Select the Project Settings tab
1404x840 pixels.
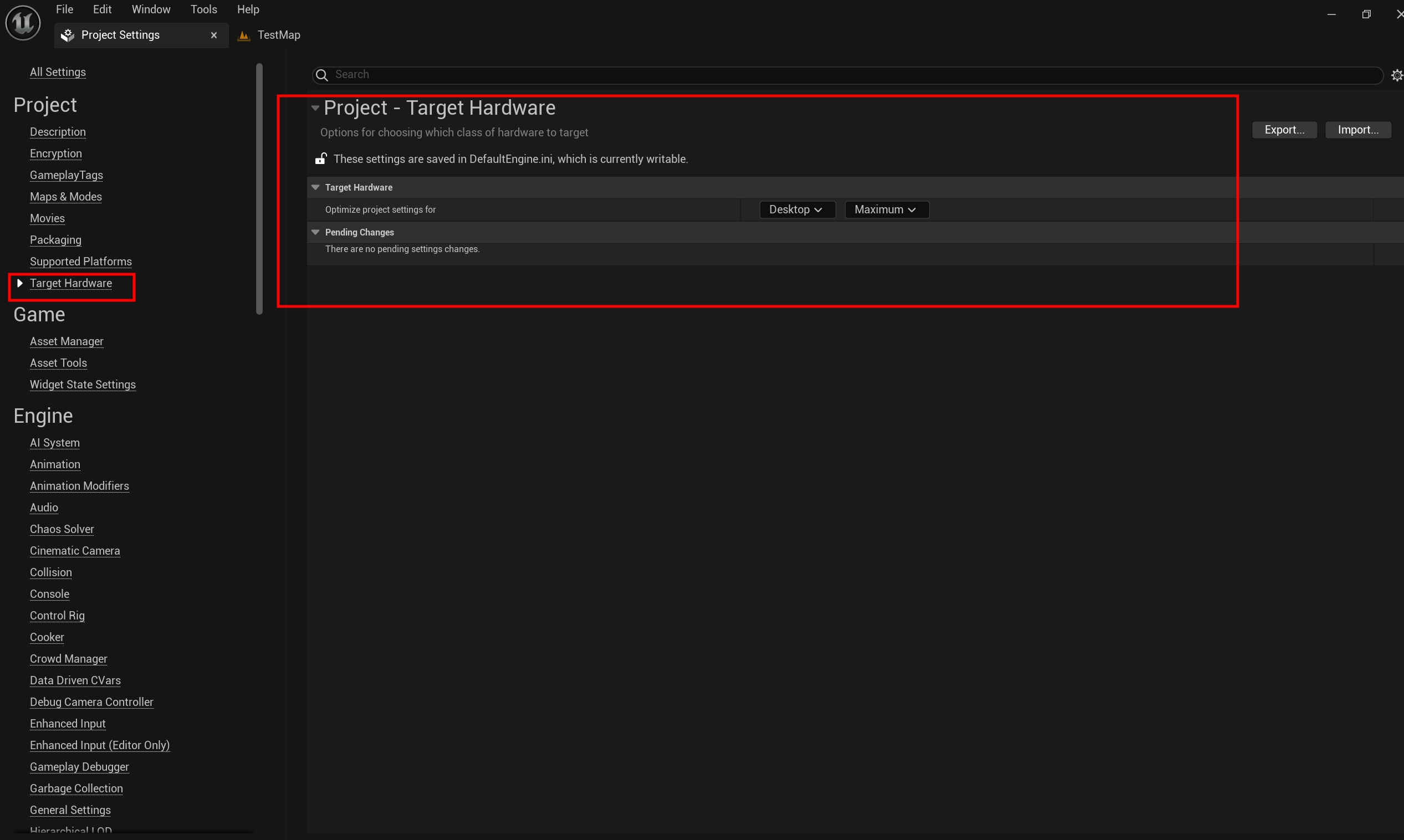[x=141, y=35]
